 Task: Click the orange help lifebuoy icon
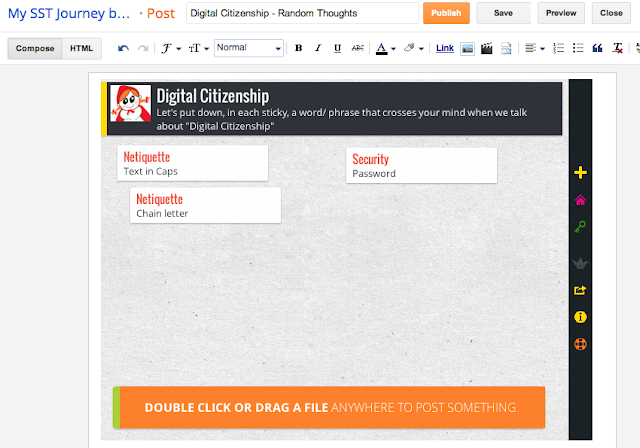point(580,344)
